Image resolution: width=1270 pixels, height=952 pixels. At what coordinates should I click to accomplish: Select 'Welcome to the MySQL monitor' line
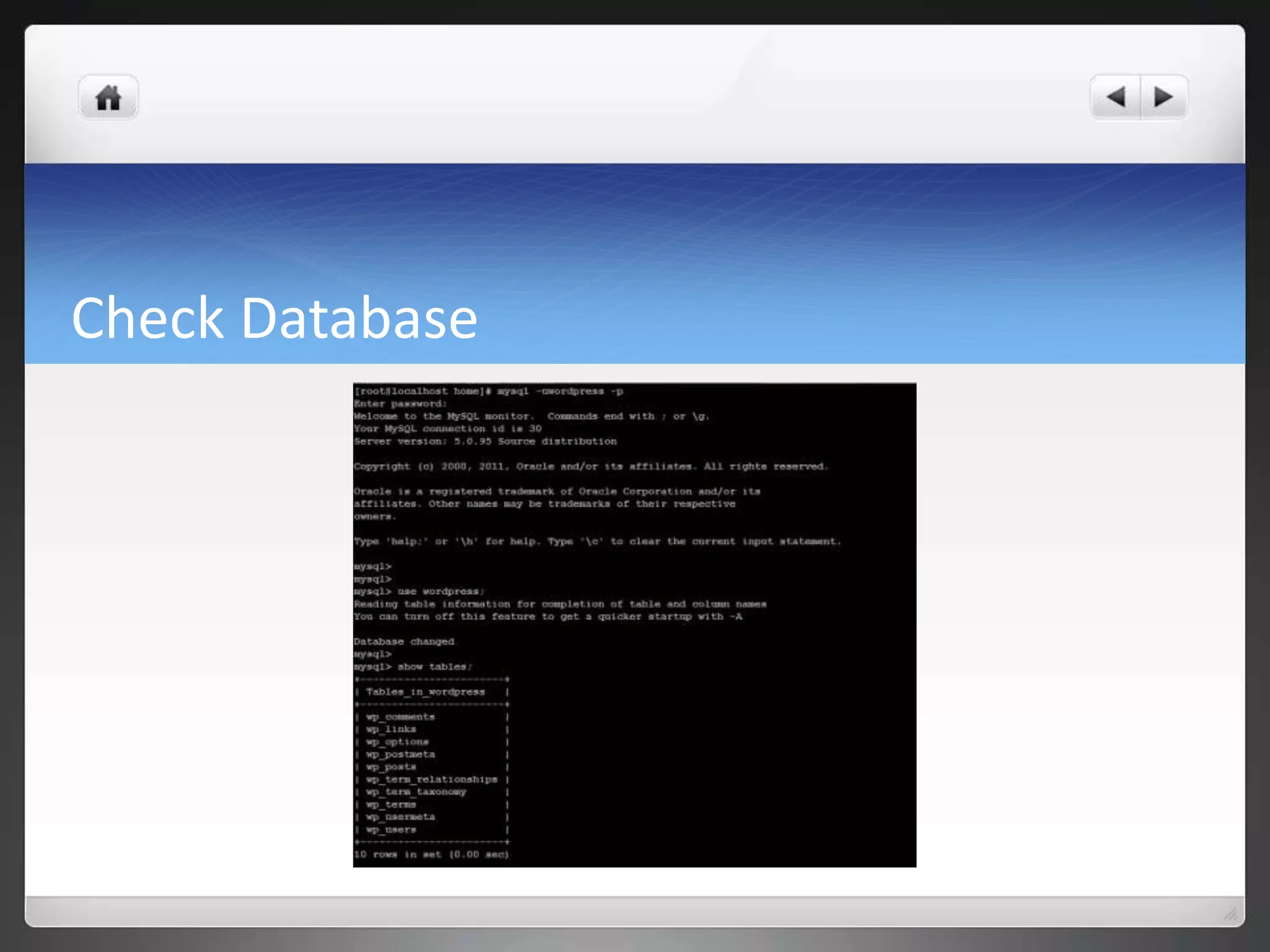[531, 416]
